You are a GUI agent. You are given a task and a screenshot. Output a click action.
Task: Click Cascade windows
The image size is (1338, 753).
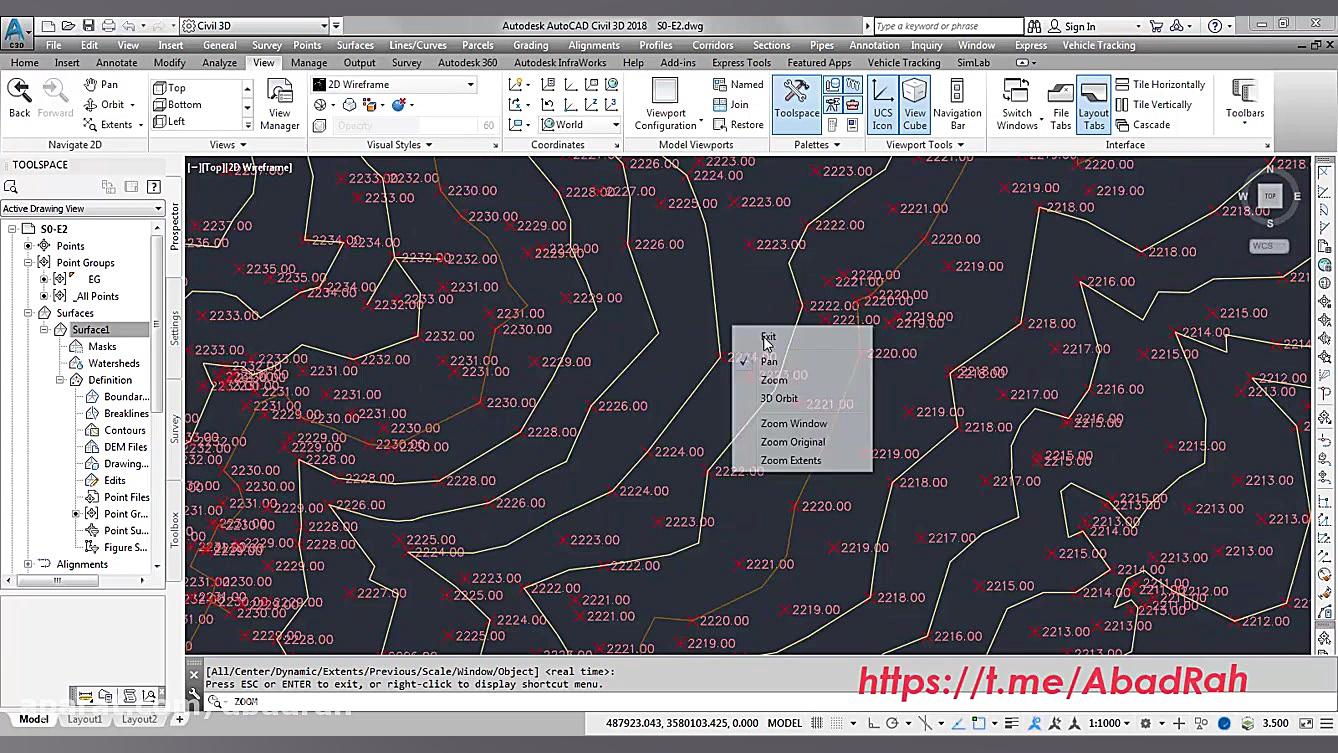pos(1142,125)
